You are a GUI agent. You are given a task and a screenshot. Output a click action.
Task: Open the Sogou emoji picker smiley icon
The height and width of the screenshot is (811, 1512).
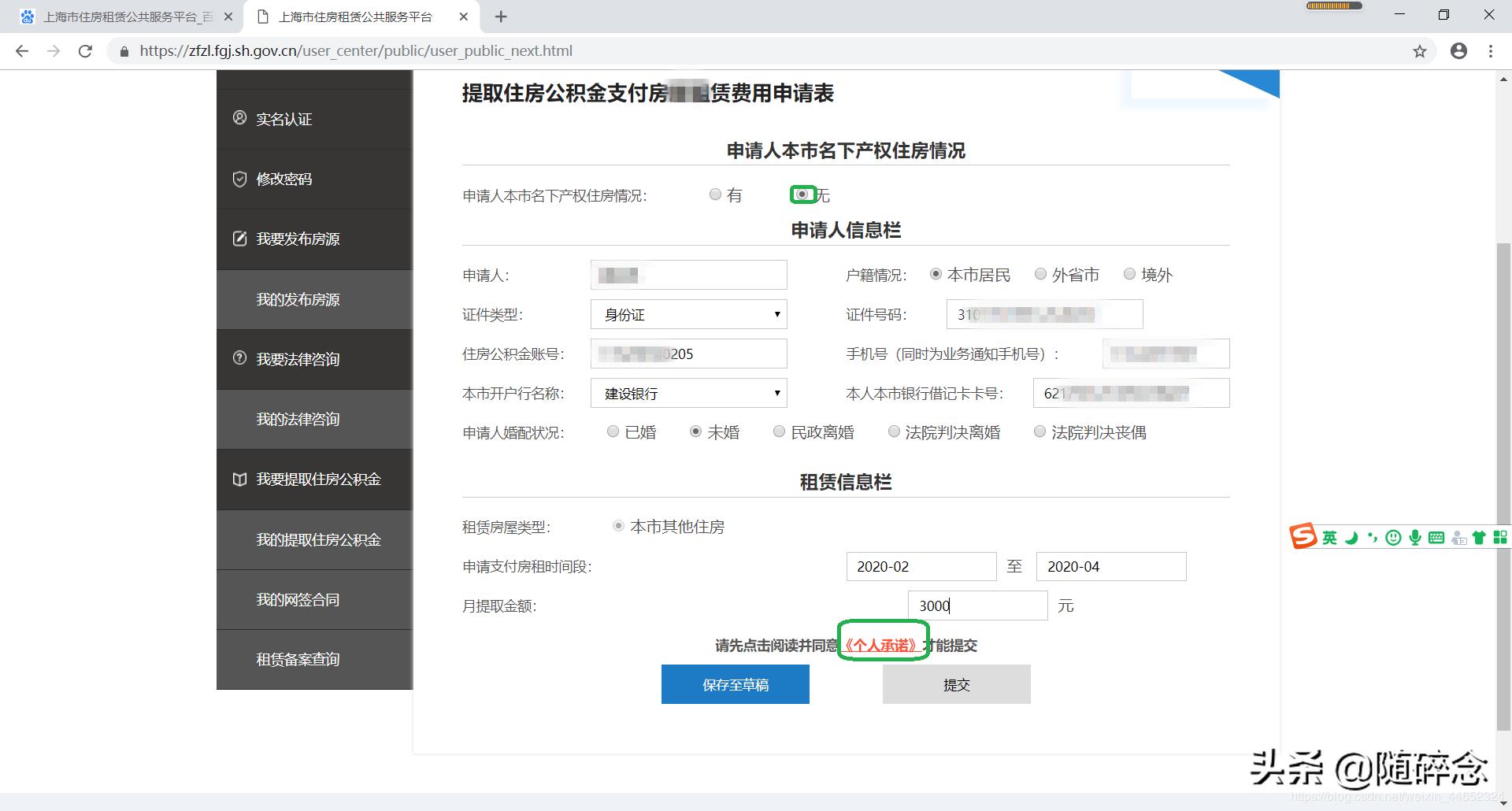(1393, 537)
